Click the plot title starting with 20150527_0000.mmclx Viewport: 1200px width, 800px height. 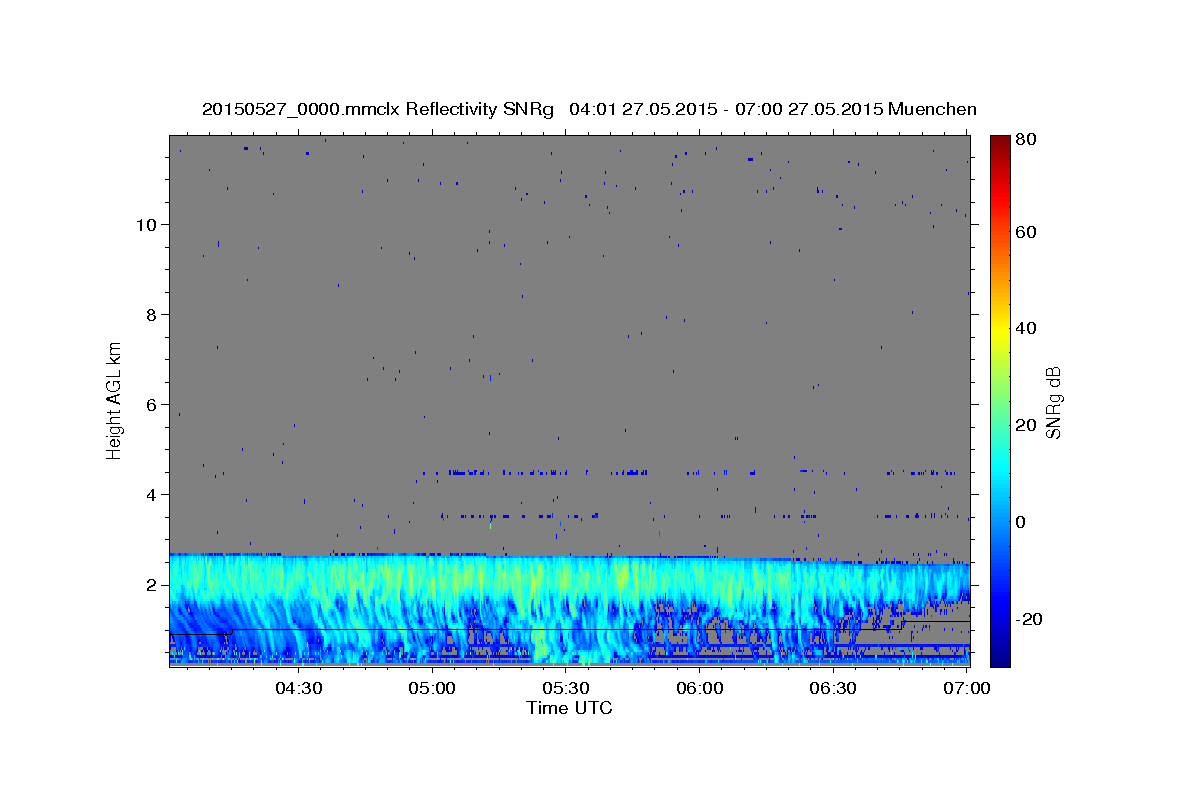click(x=589, y=109)
